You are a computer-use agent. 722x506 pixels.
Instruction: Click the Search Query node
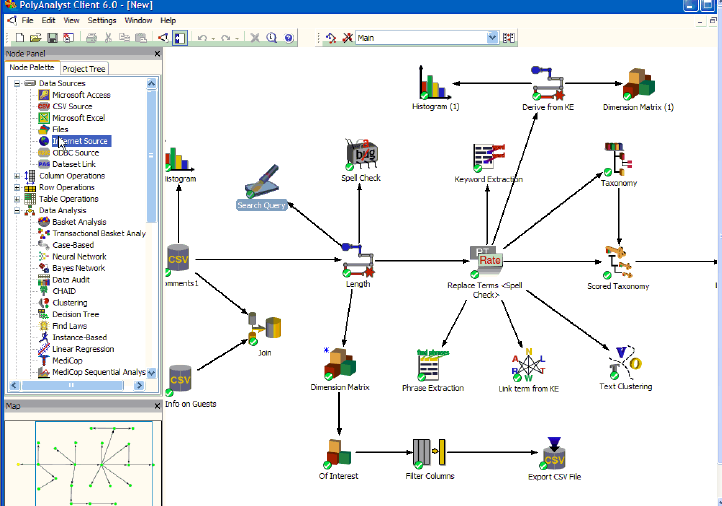click(x=262, y=185)
